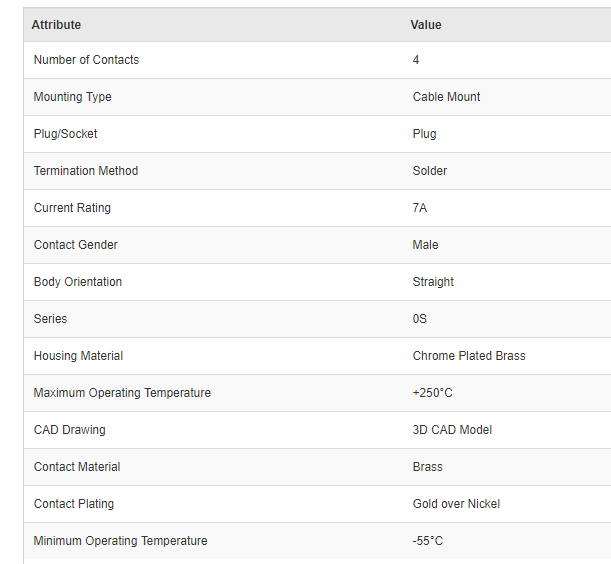The height and width of the screenshot is (564, 611).
Task: Select the Contact Material attribute label
Action: pos(77,467)
